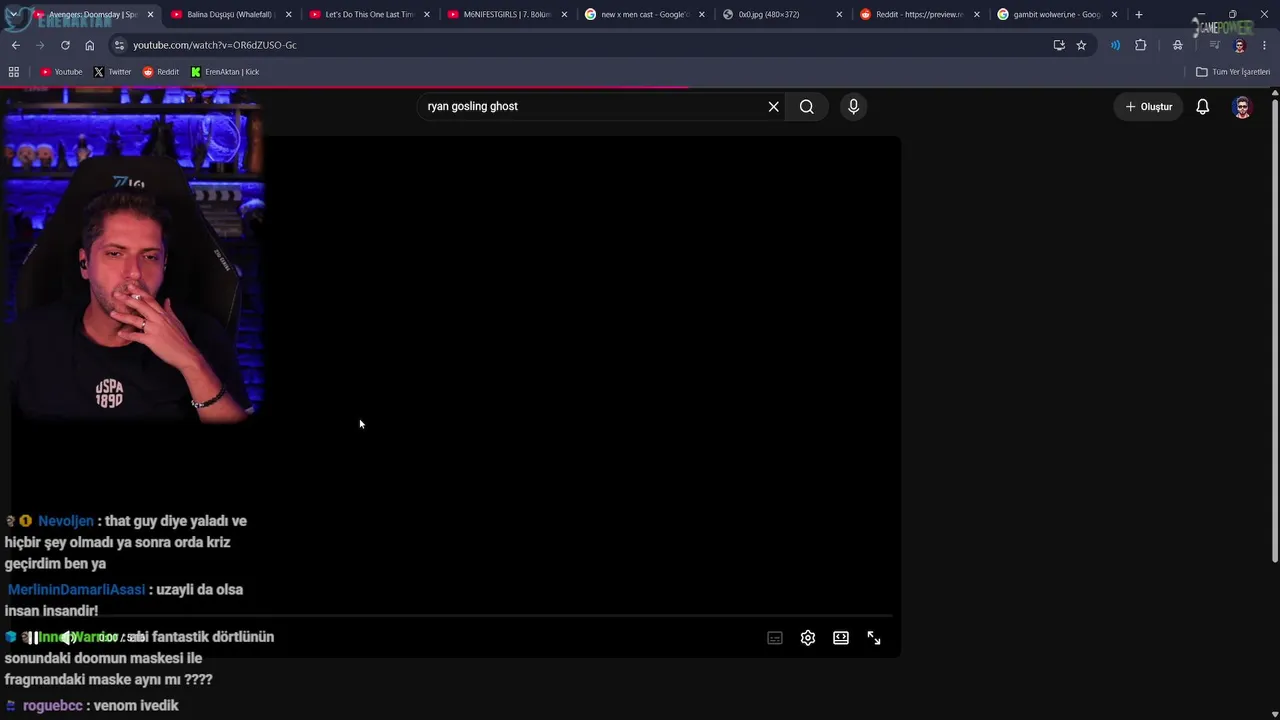Click the Oluştur create button
Screen dimensions: 1280x720
1148,107
